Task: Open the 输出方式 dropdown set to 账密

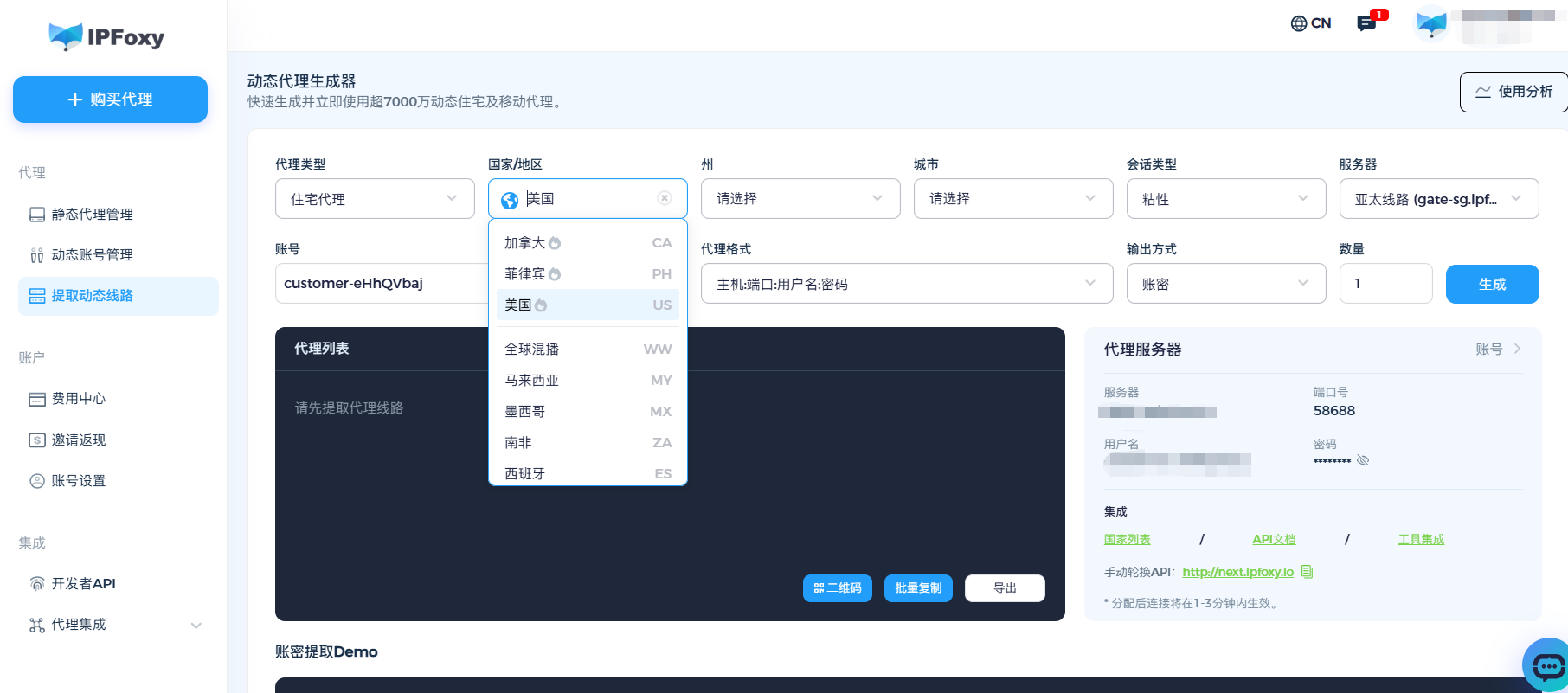Action: click(x=1226, y=284)
